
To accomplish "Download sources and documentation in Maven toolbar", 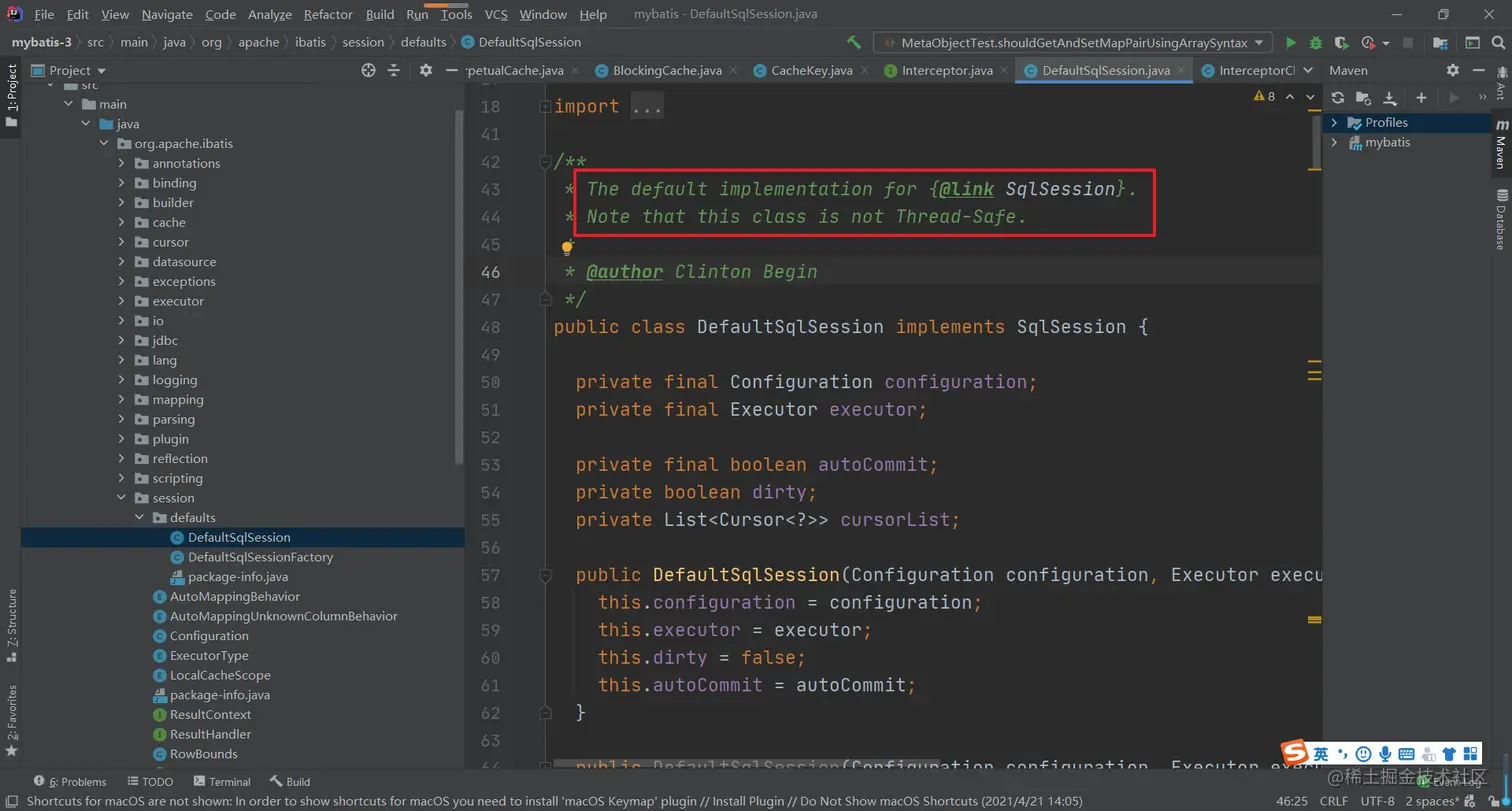I will (x=1389, y=97).
